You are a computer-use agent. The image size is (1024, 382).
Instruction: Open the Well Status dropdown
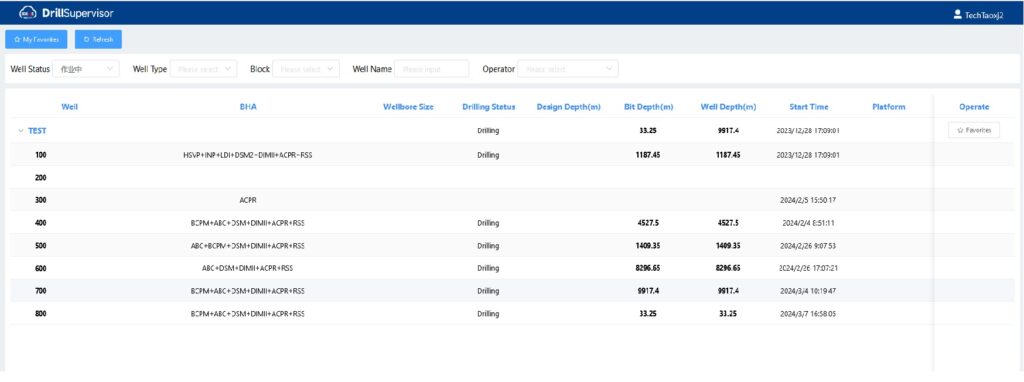click(86, 69)
